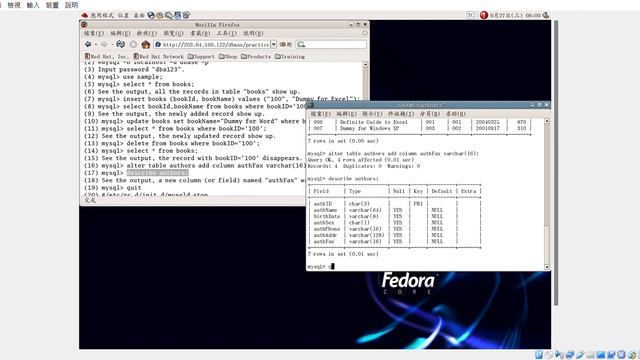Screen dimensions: 640x360
Task: Click the VirtualBox window vertical scrollbar
Action: 556,162
